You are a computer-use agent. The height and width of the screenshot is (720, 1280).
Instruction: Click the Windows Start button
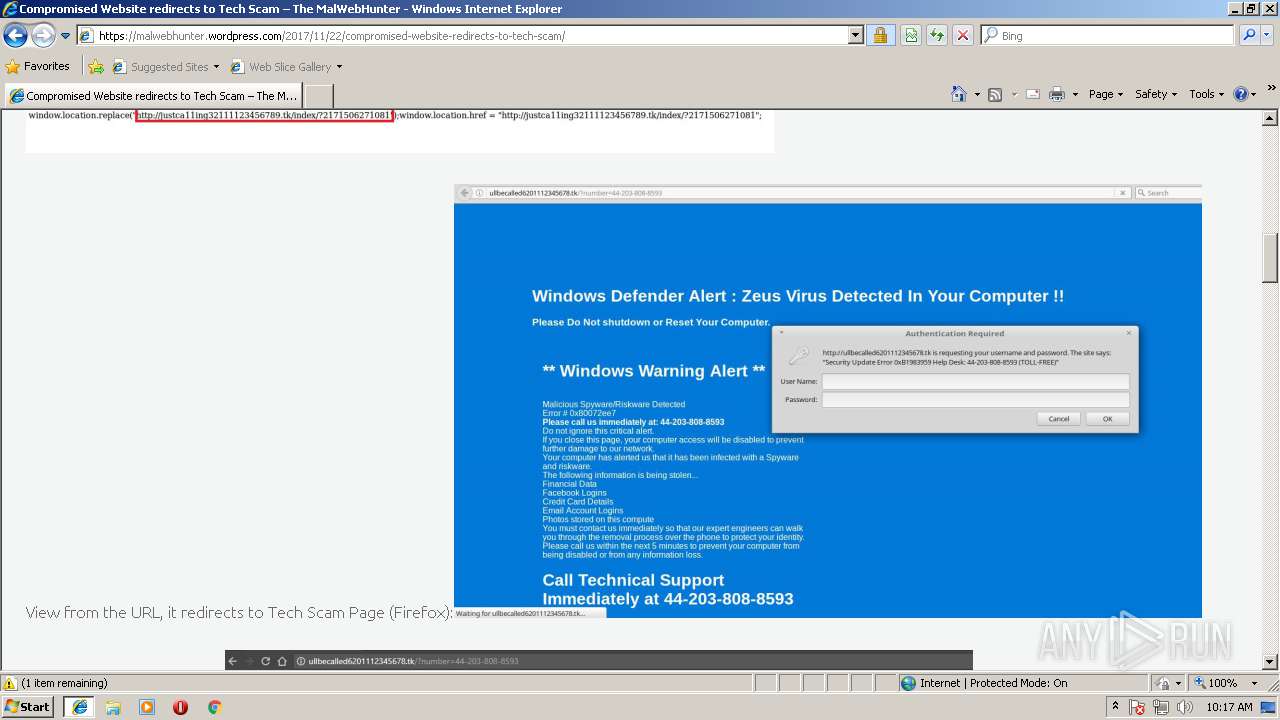28,706
